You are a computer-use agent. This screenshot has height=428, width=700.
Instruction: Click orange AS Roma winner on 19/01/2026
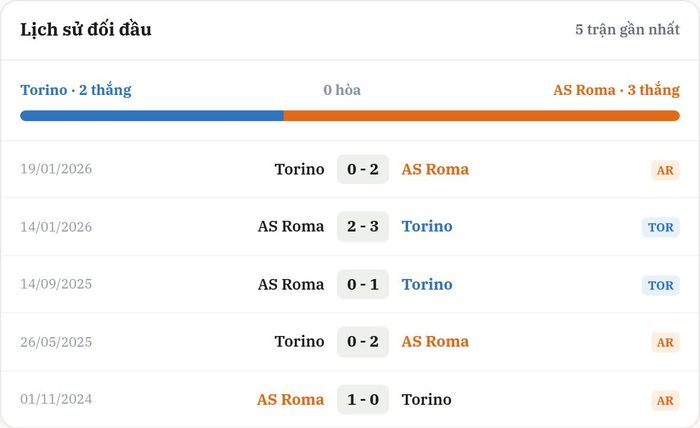point(435,169)
